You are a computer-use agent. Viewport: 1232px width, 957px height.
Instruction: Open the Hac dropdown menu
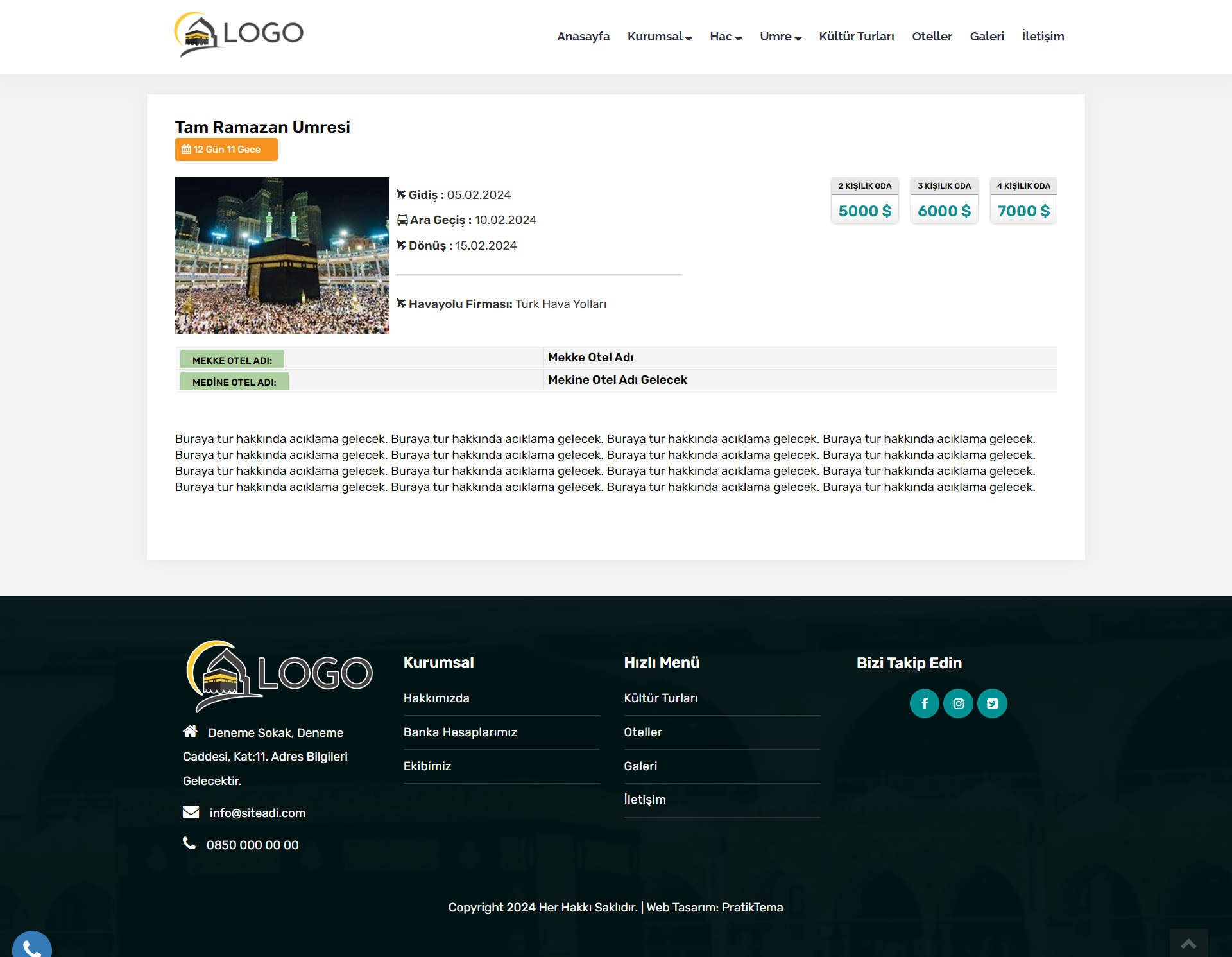(x=725, y=37)
